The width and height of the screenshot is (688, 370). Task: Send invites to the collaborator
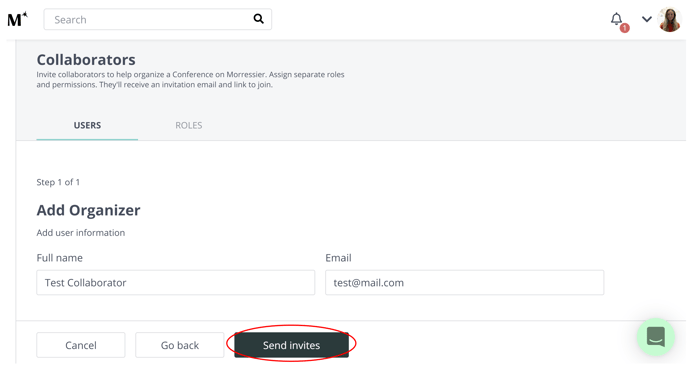pyautogui.click(x=291, y=345)
